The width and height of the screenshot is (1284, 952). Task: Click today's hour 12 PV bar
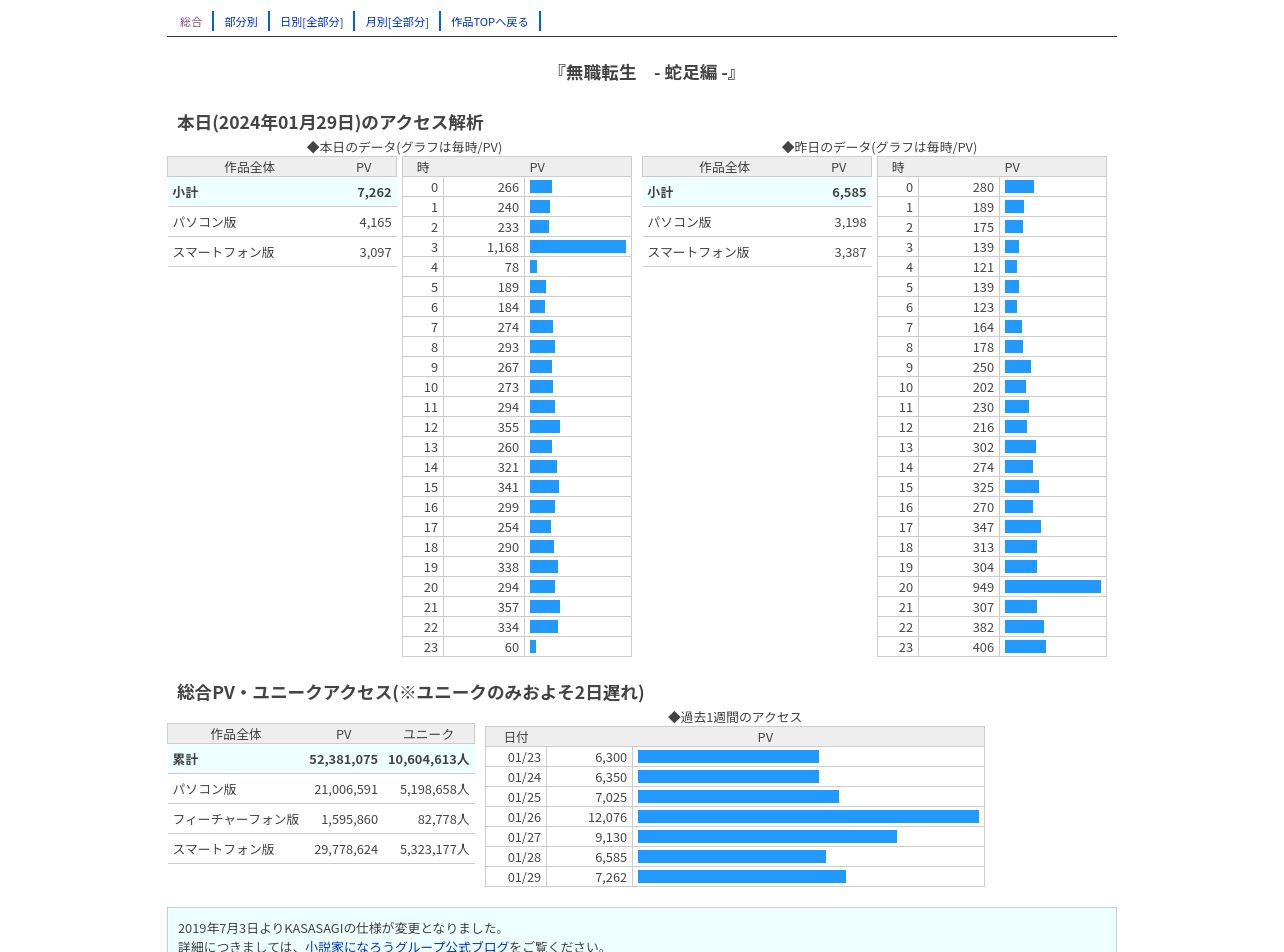click(545, 427)
